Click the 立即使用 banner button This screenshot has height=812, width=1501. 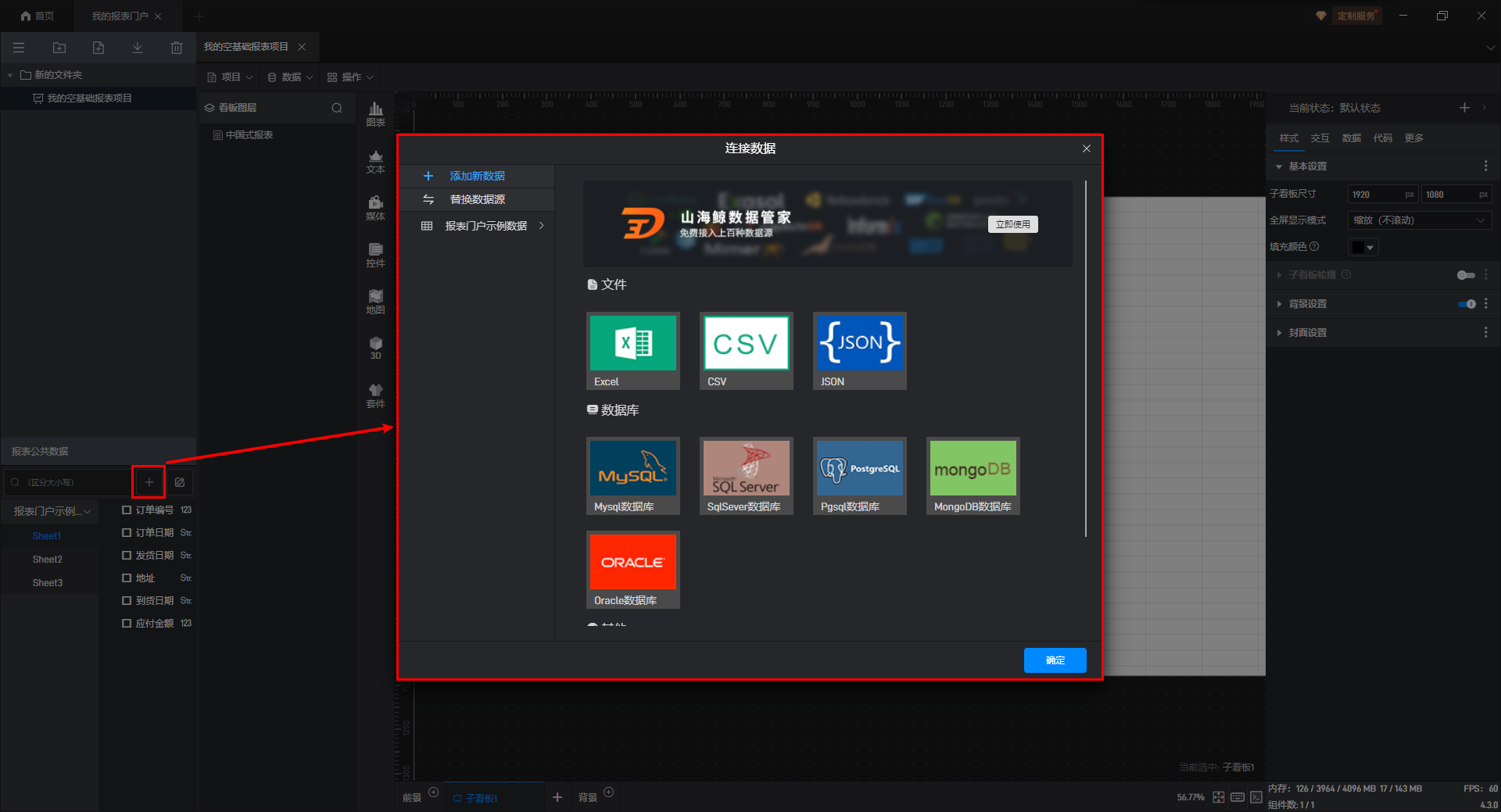[x=1013, y=224]
